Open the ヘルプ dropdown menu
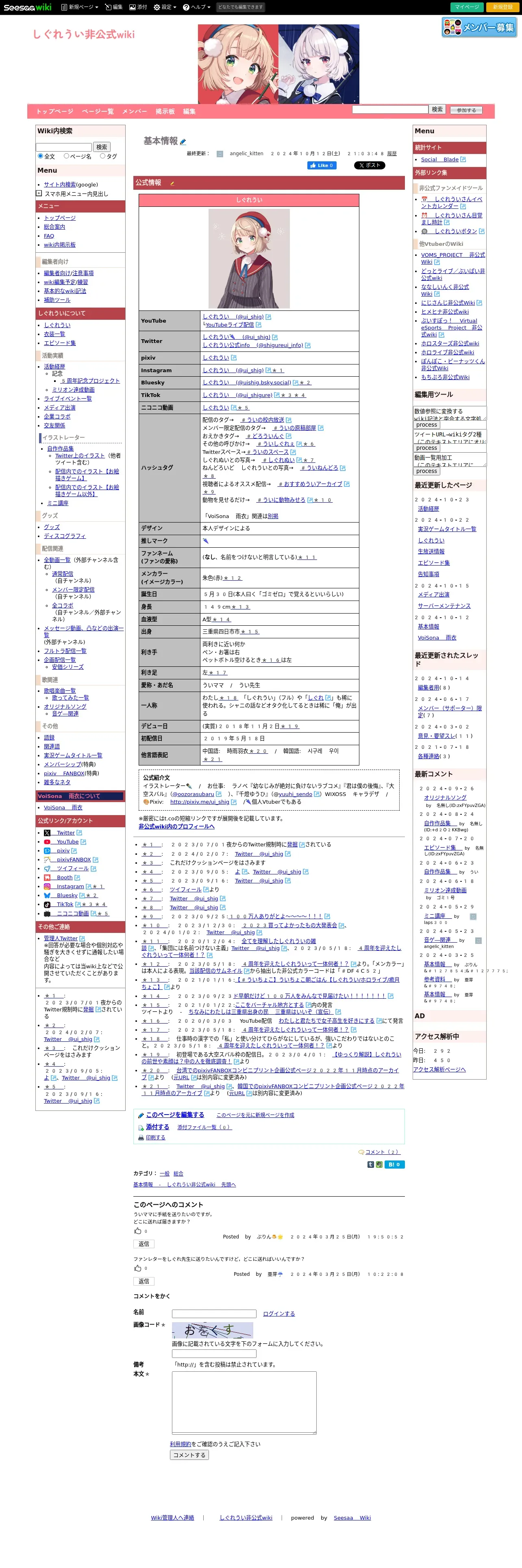Screen dimensions: 522x1568 [x=197, y=7]
